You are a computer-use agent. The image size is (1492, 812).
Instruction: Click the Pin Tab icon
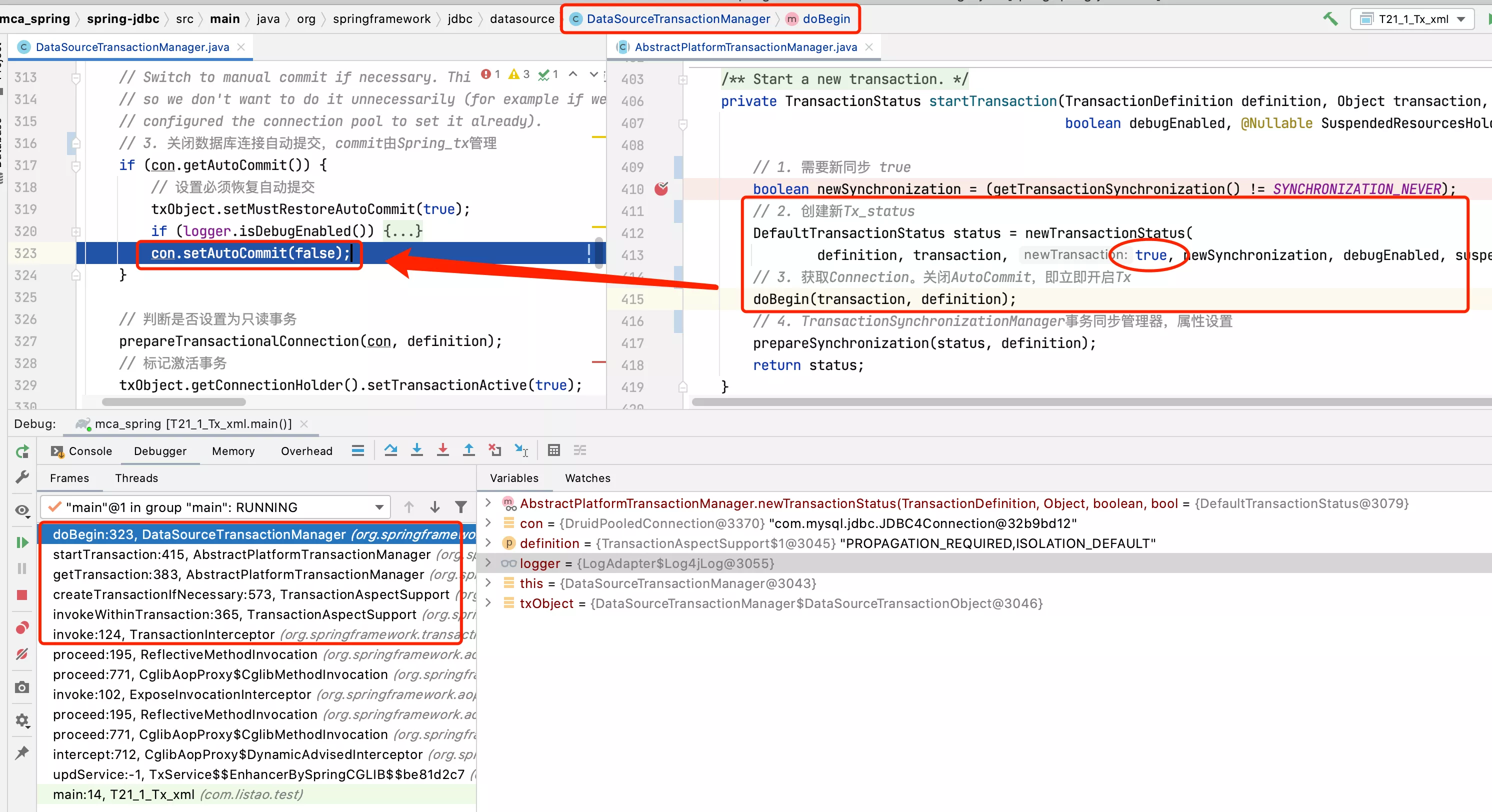click(22, 753)
